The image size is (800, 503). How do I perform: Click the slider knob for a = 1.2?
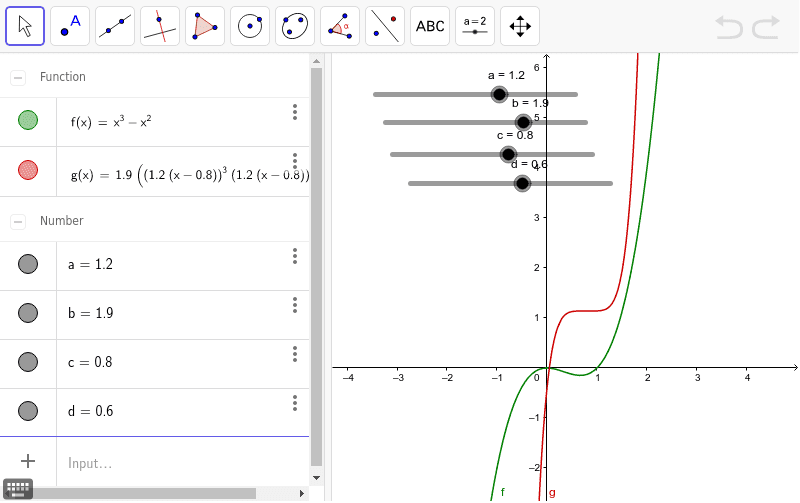point(500,94)
